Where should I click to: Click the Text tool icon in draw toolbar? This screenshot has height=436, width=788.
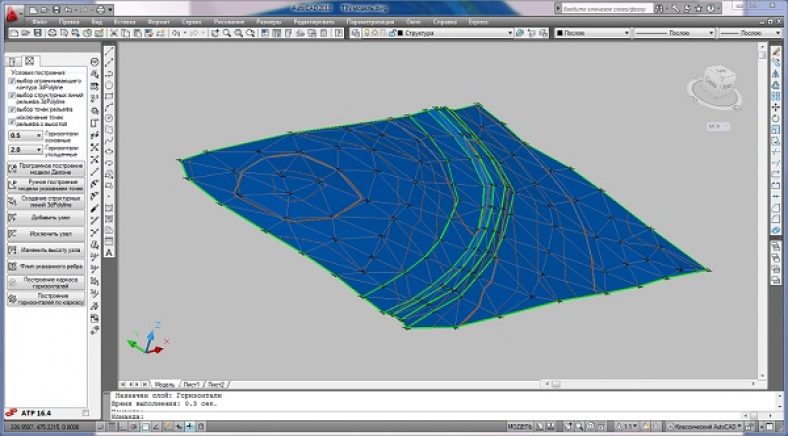(109, 254)
